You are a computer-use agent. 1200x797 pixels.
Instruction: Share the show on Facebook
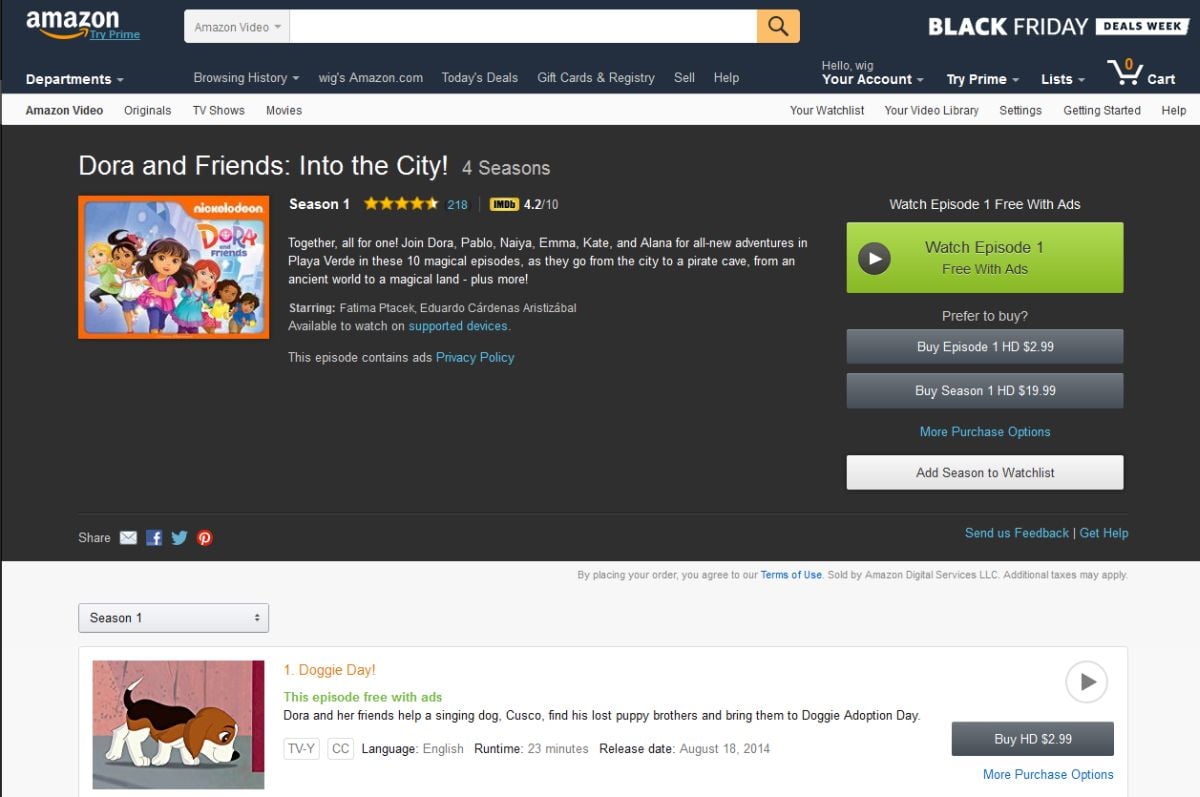coord(154,537)
